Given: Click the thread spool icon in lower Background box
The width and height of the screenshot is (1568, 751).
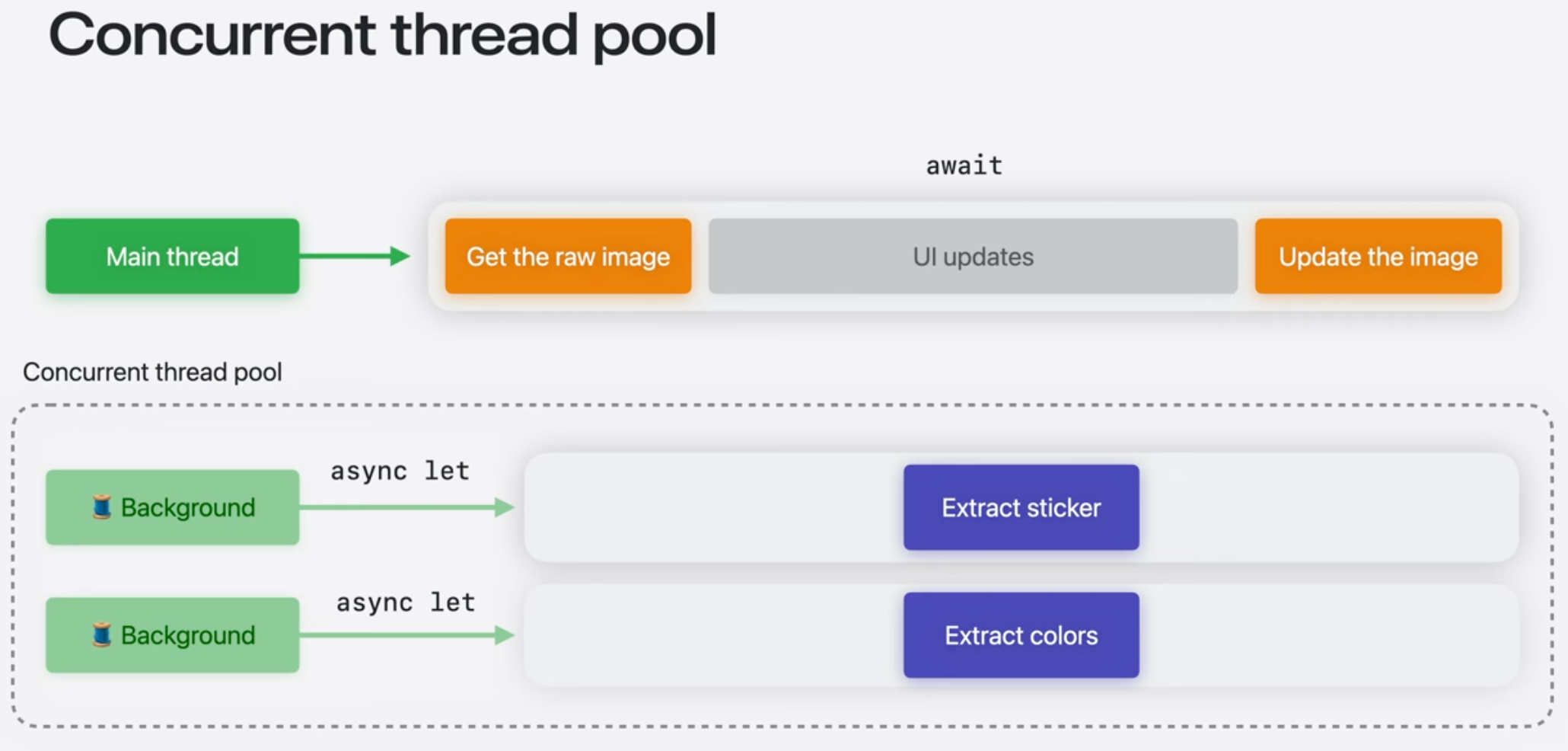Looking at the screenshot, I should [x=102, y=634].
